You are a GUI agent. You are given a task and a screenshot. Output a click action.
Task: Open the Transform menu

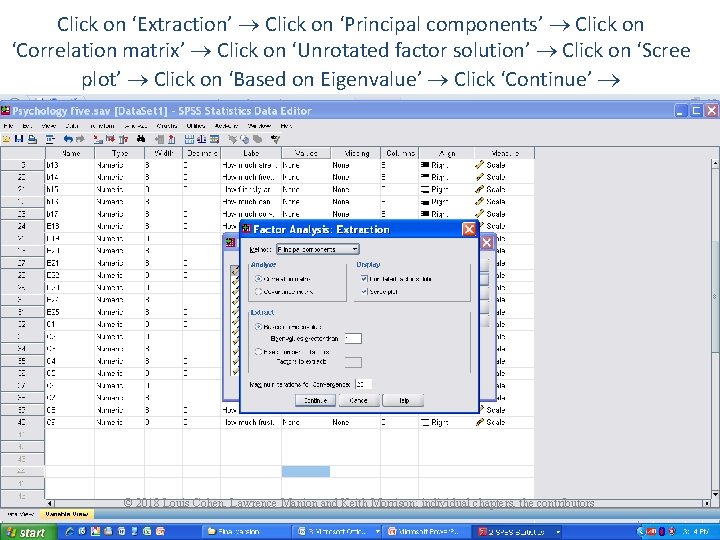point(102,125)
